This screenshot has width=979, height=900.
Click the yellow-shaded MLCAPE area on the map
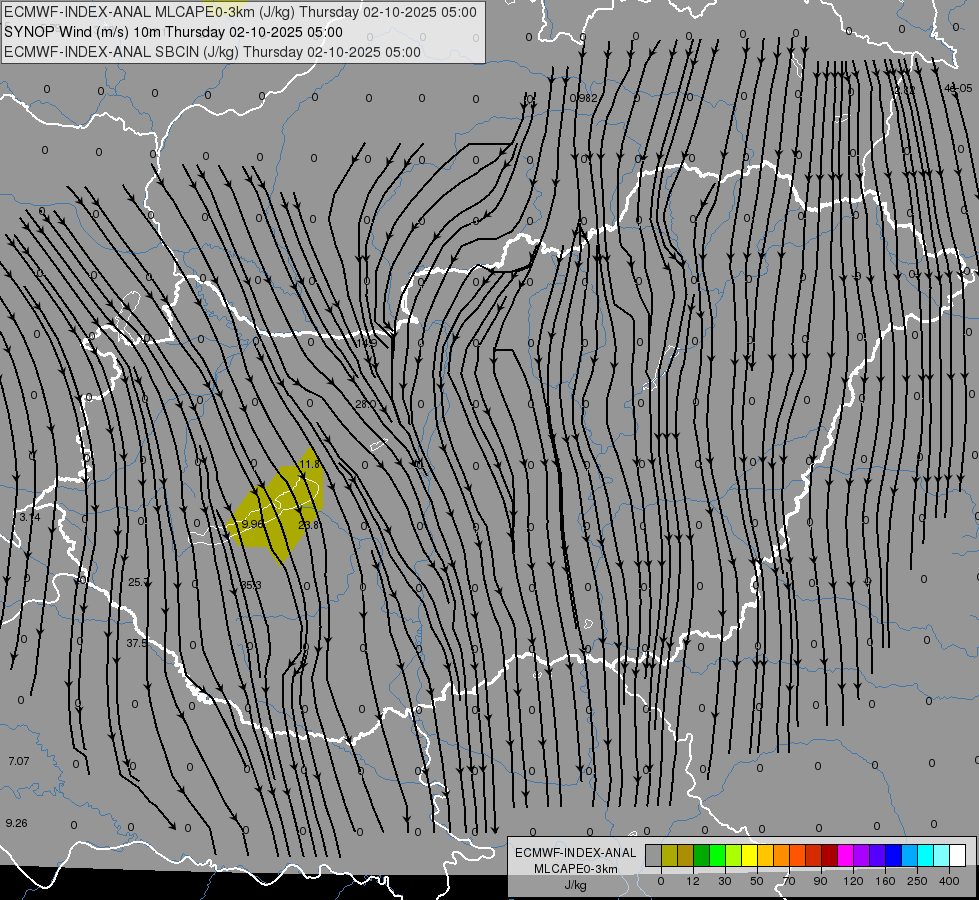tap(278, 509)
